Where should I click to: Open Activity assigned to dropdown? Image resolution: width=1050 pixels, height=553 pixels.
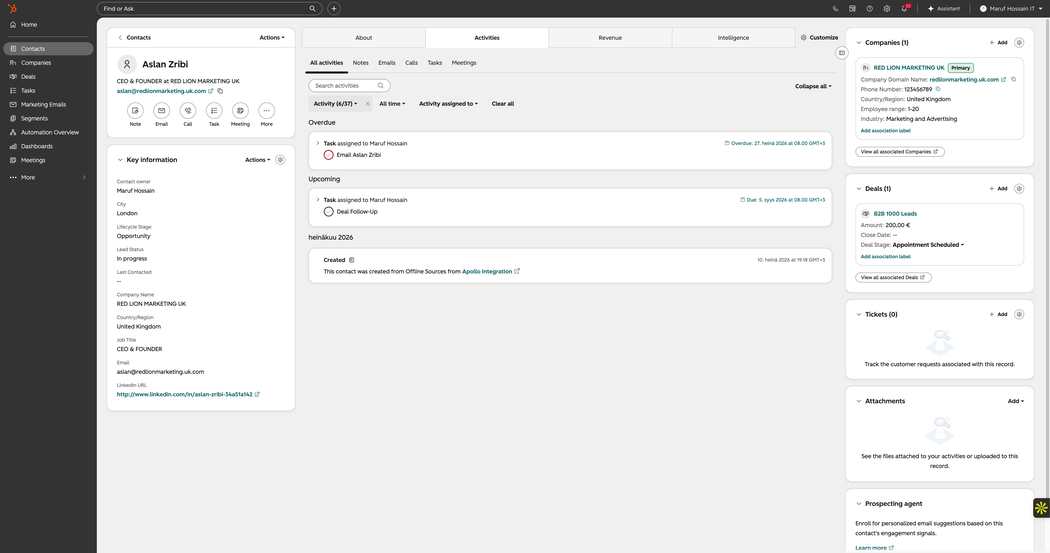point(448,104)
